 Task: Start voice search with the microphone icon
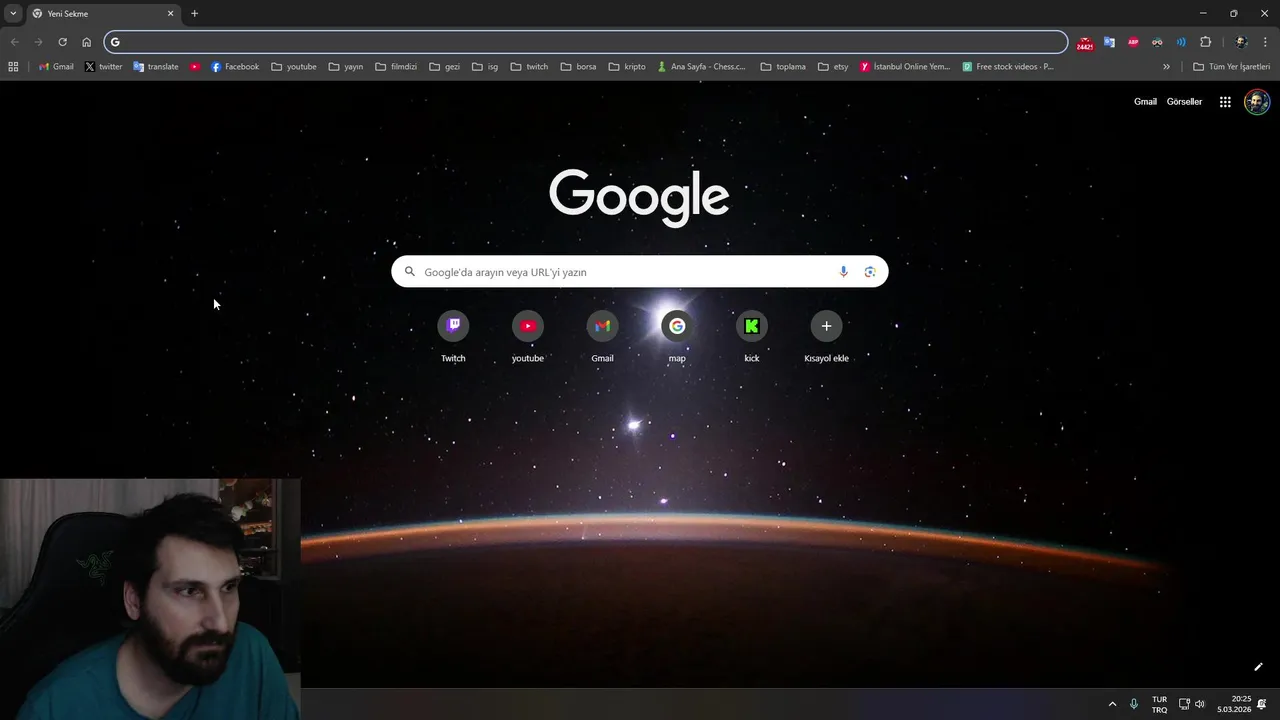(843, 272)
